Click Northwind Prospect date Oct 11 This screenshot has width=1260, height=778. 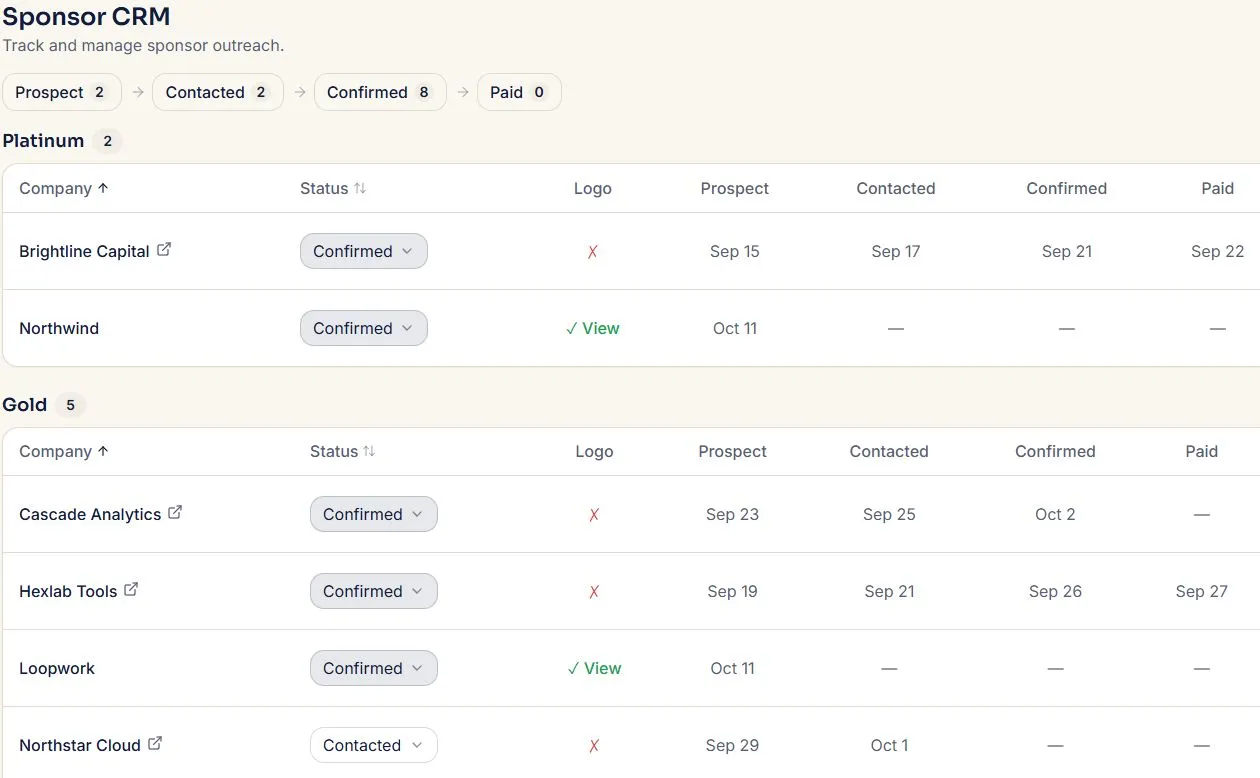(735, 328)
